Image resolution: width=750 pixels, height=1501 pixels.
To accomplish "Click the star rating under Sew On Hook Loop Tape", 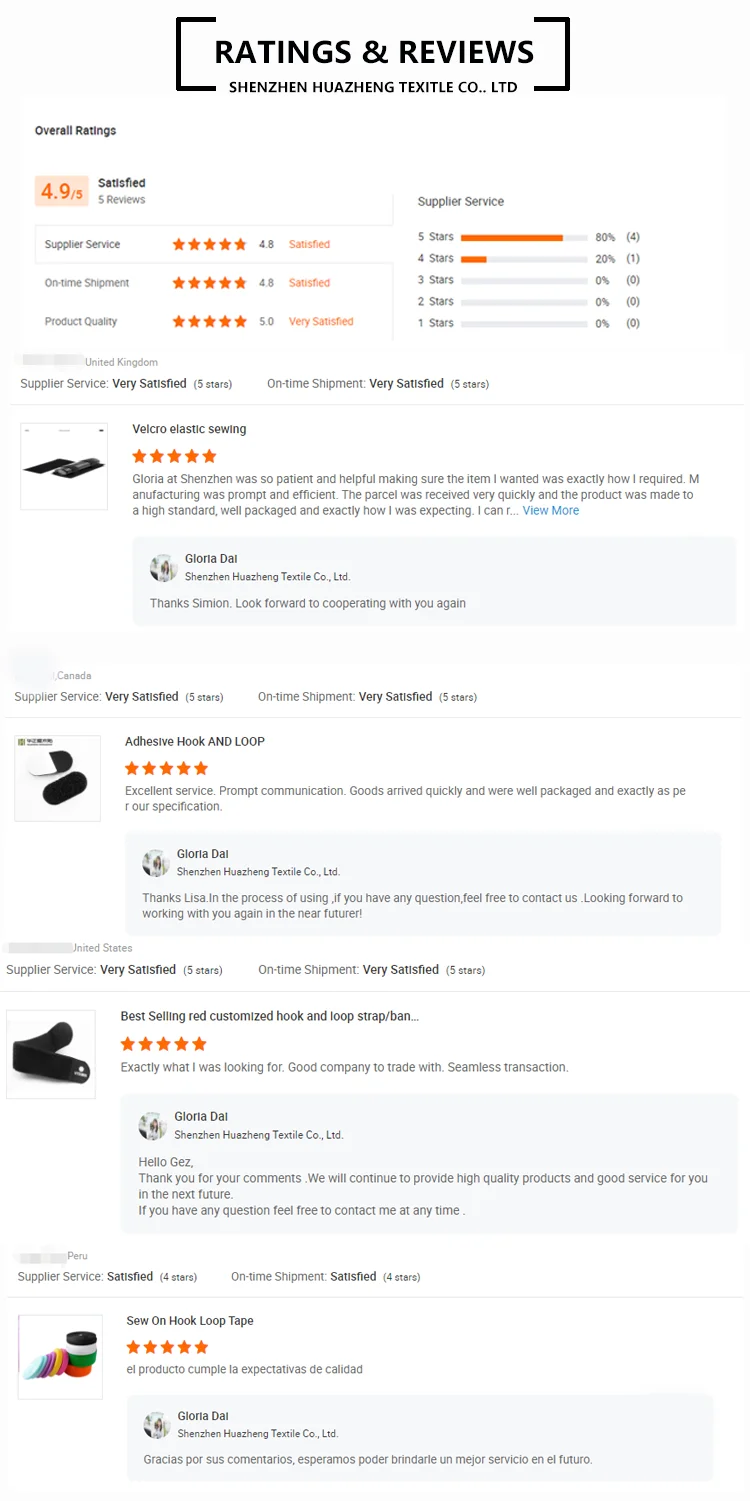I will click(x=168, y=1347).
